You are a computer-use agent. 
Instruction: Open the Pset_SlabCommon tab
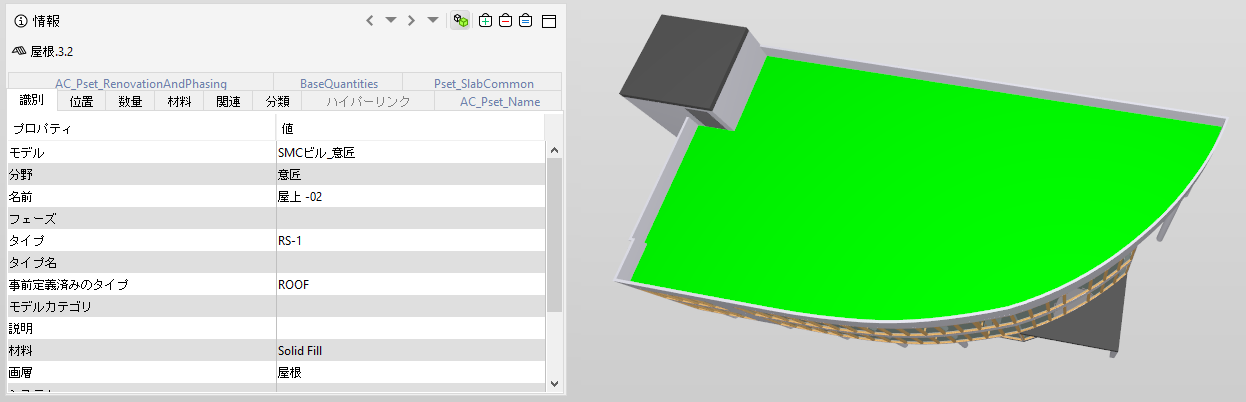[483, 83]
